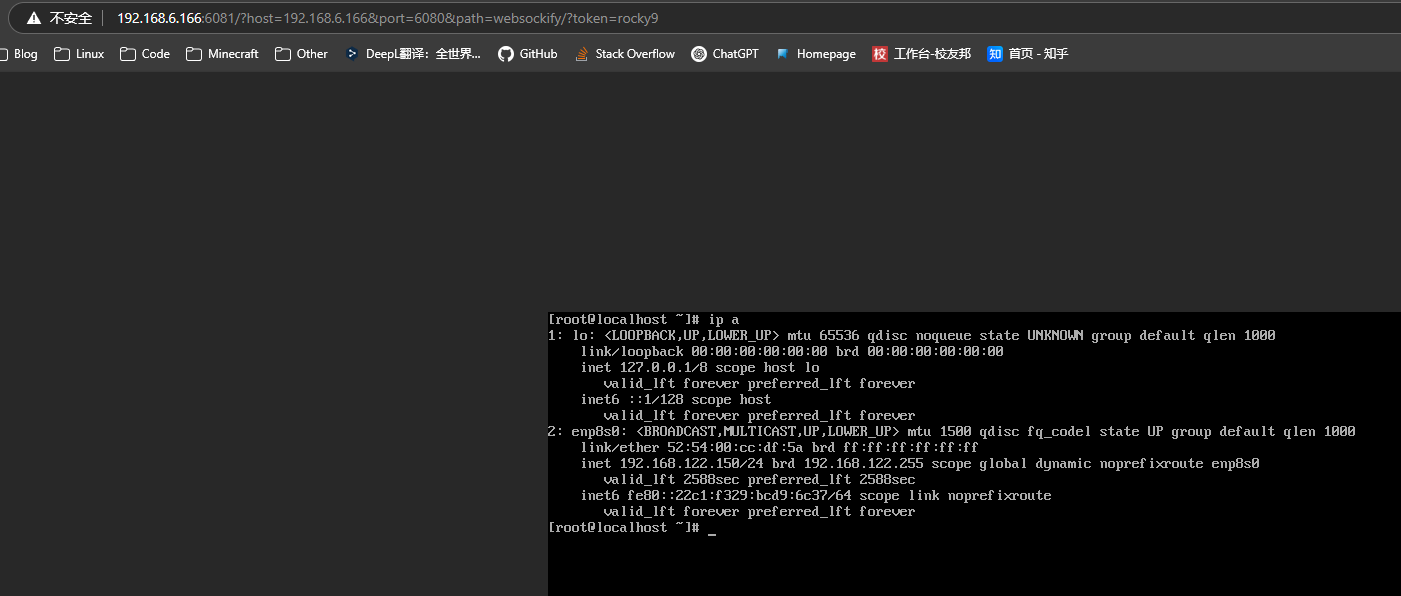
Task: Open the ChatGPT bookmark
Action: pyautogui.click(x=724, y=54)
